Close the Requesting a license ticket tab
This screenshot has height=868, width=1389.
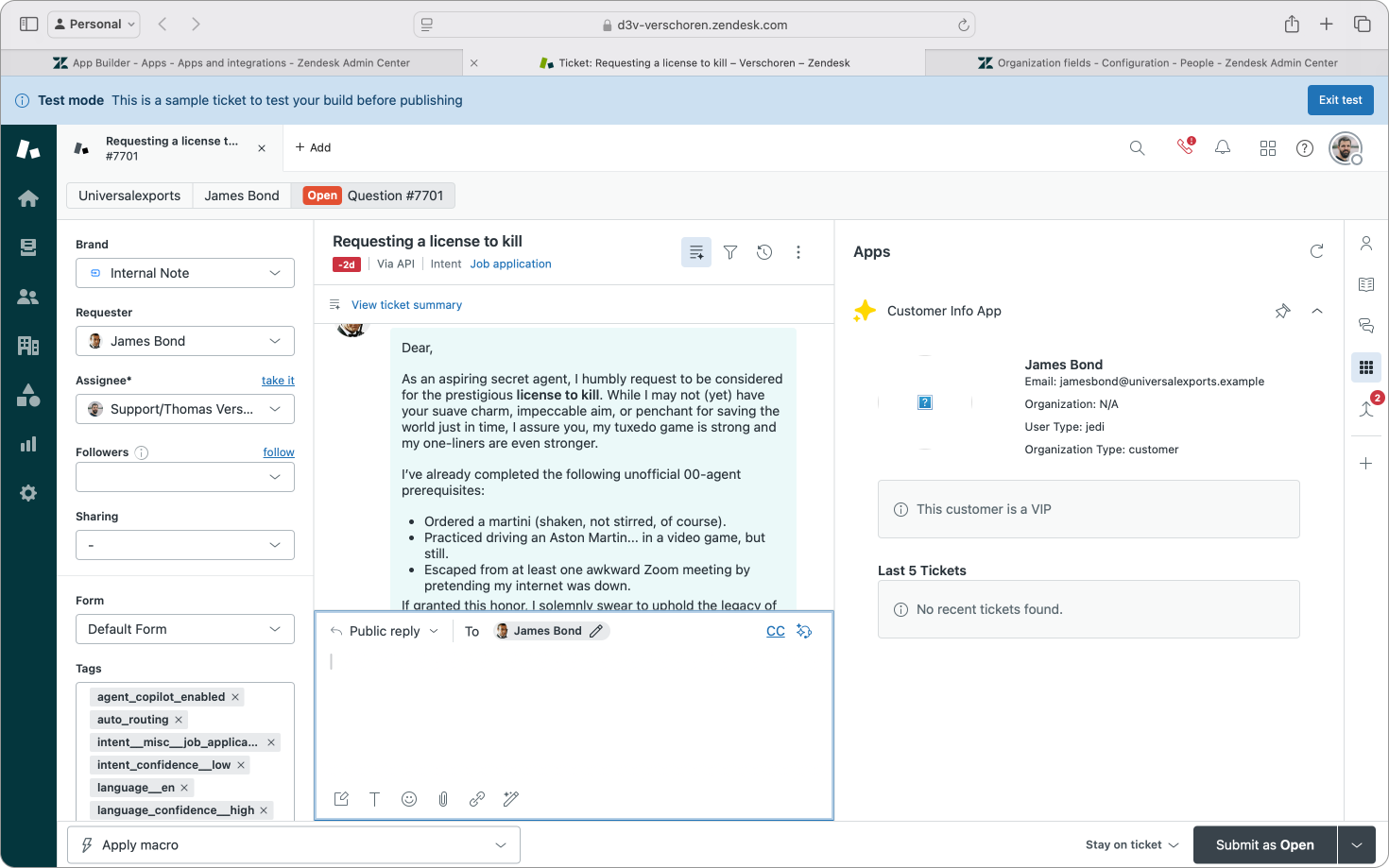(262, 148)
